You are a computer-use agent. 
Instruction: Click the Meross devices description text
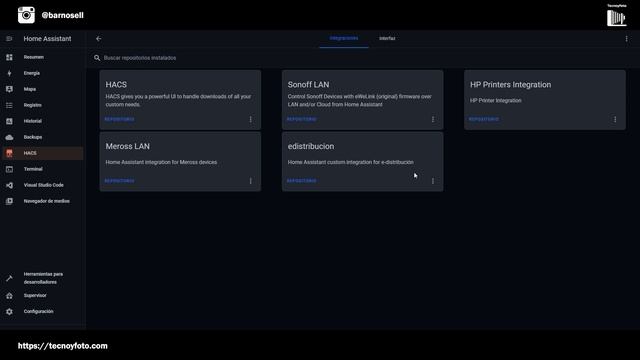[161, 162]
